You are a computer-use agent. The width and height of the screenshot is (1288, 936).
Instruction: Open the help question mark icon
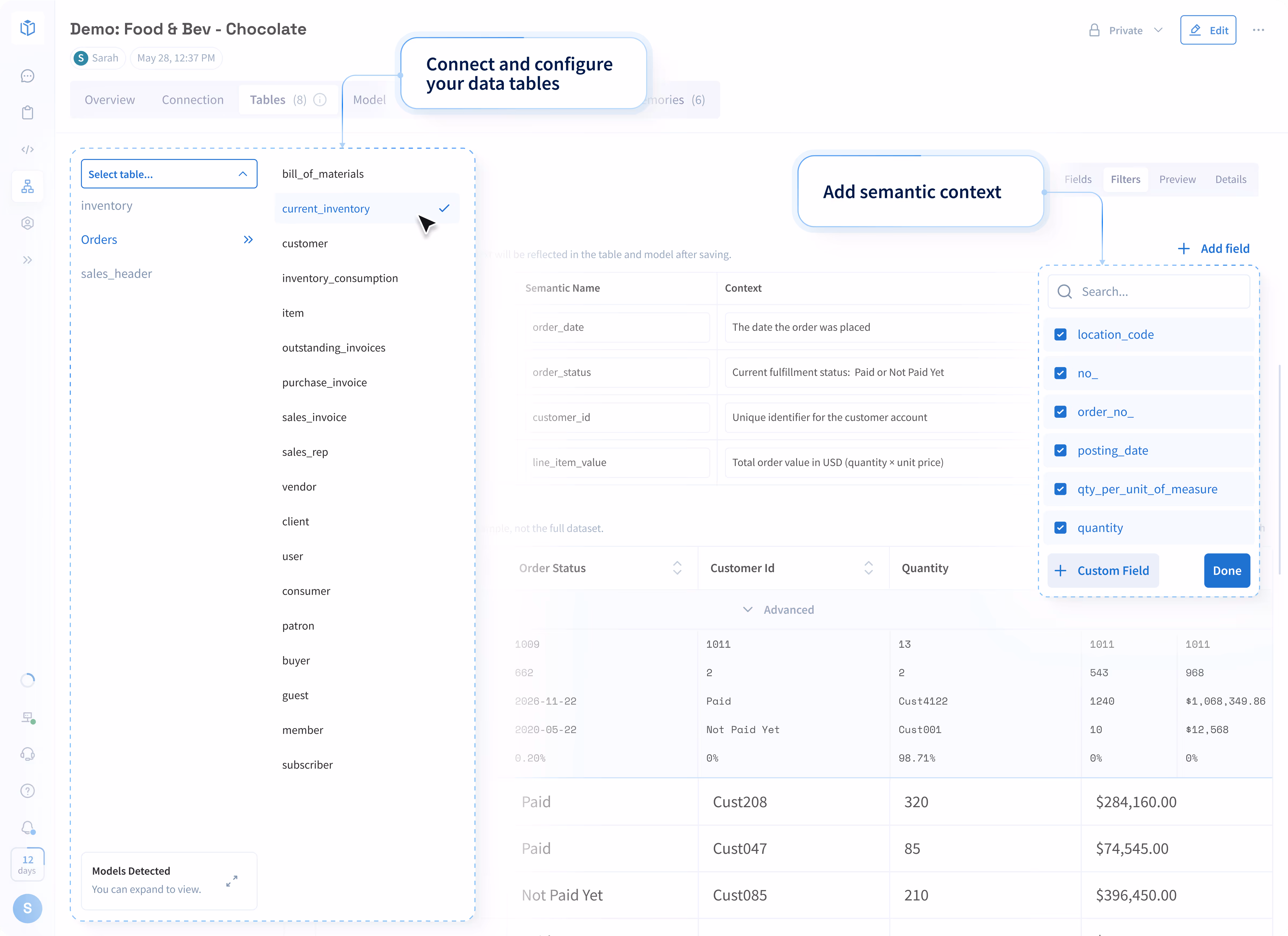[x=27, y=791]
